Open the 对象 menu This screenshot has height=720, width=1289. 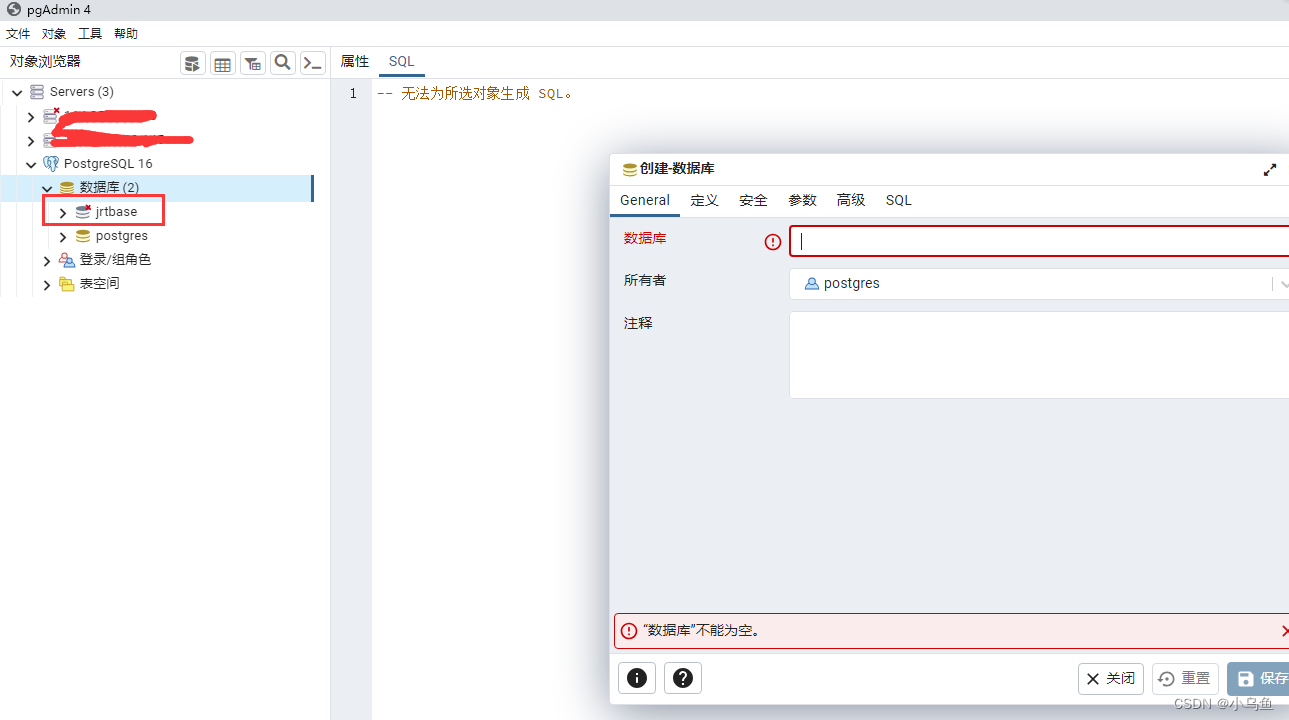[x=54, y=34]
